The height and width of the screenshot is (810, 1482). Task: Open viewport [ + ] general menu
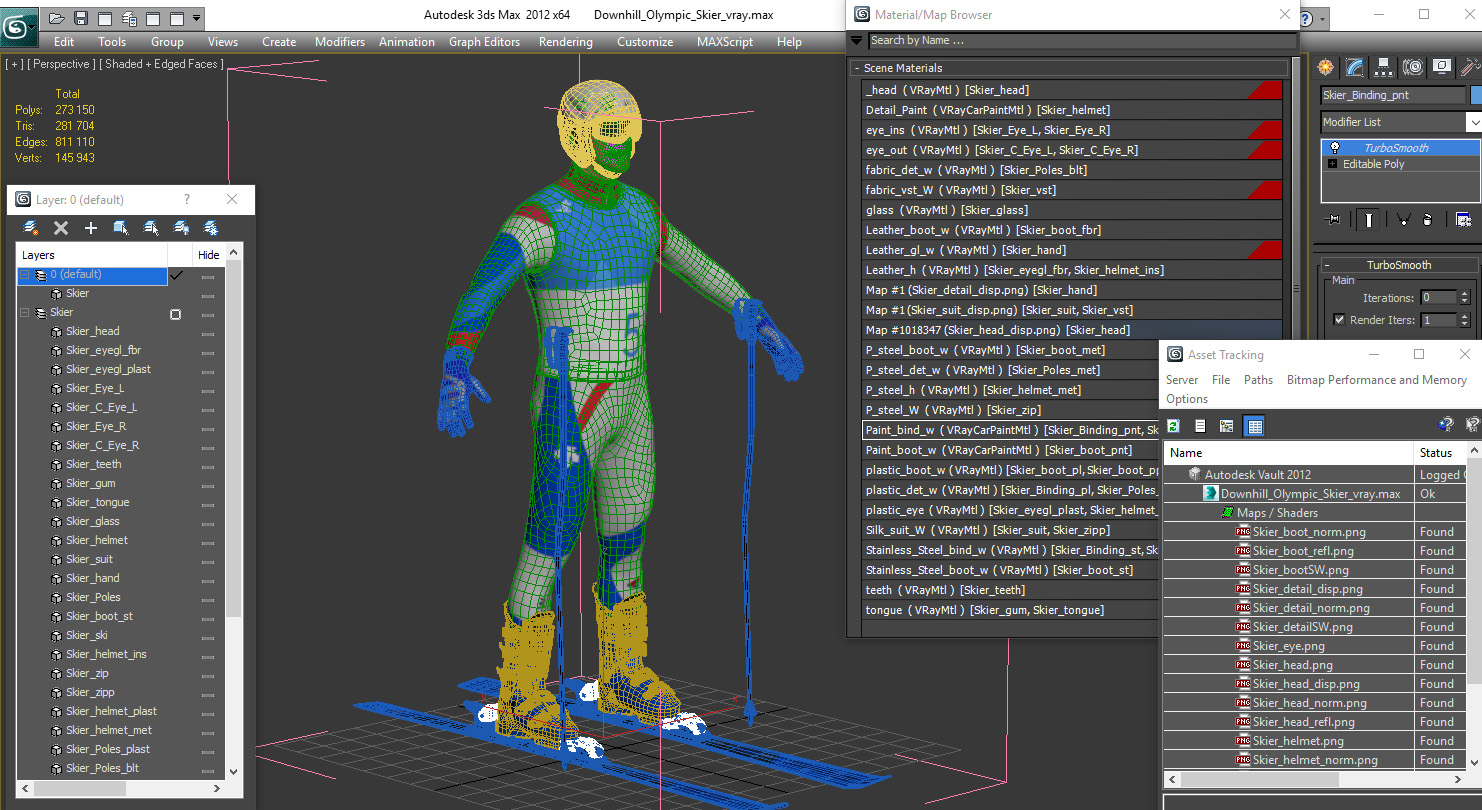coord(15,64)
